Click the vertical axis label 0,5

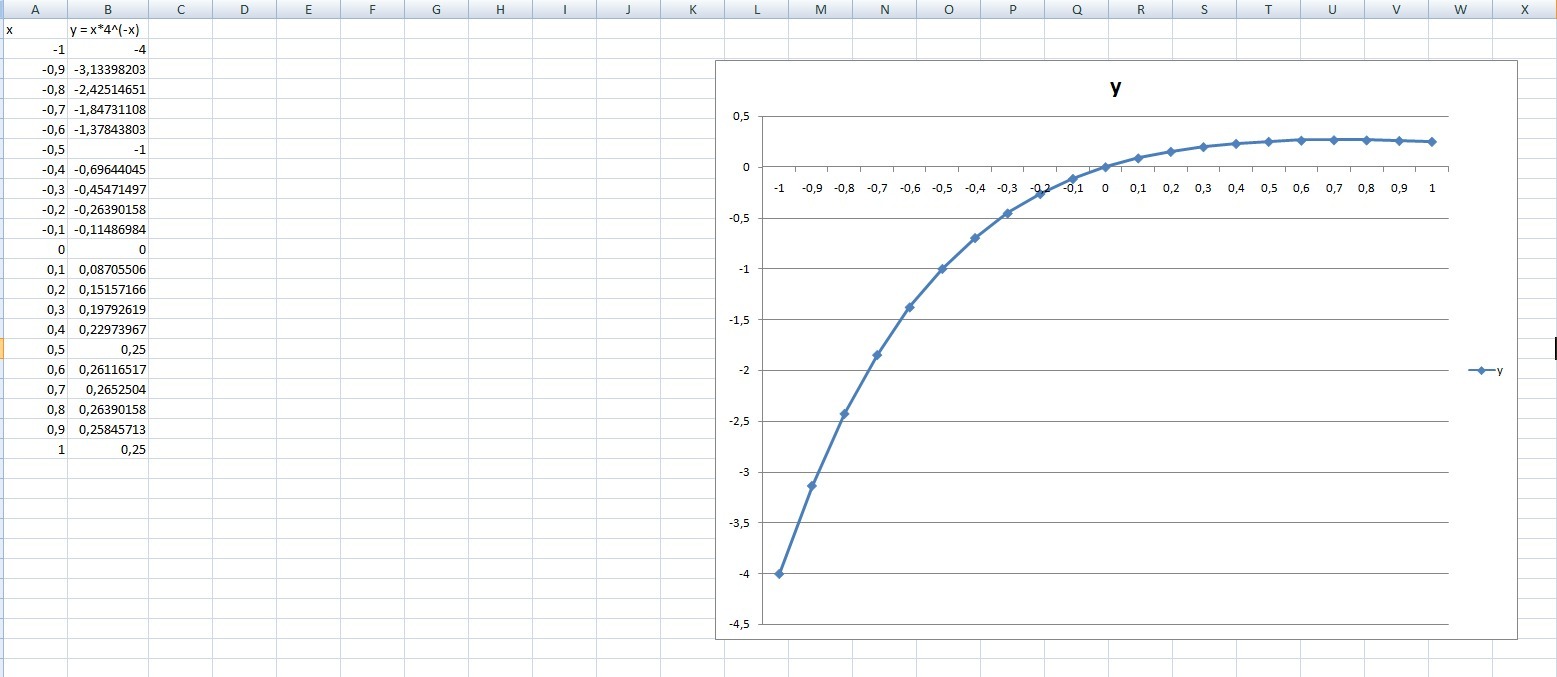[x=740, y=116]
